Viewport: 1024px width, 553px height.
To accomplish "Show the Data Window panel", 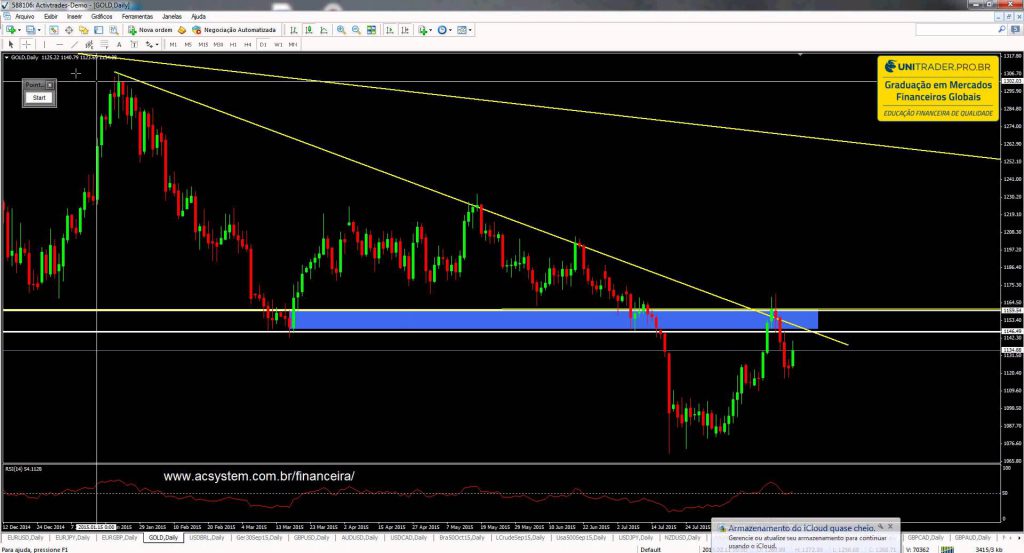I will pos(69,30).
